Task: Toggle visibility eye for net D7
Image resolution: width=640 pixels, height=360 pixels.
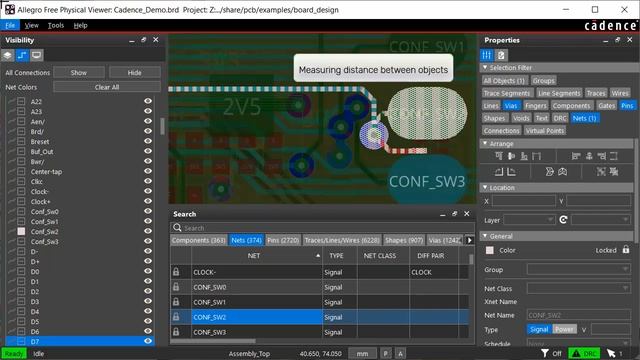Action: pos(148,341)
